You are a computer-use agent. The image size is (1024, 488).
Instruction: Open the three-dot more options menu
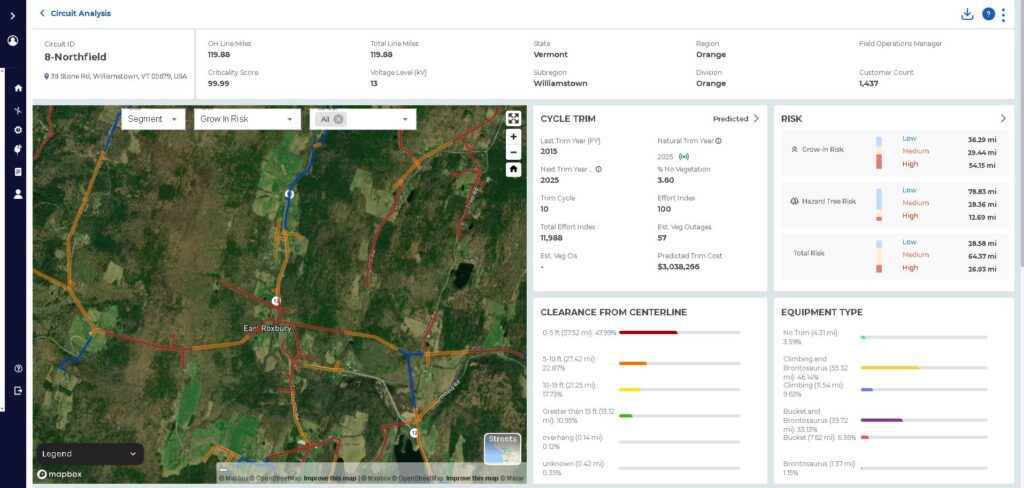pos(1004,14)
